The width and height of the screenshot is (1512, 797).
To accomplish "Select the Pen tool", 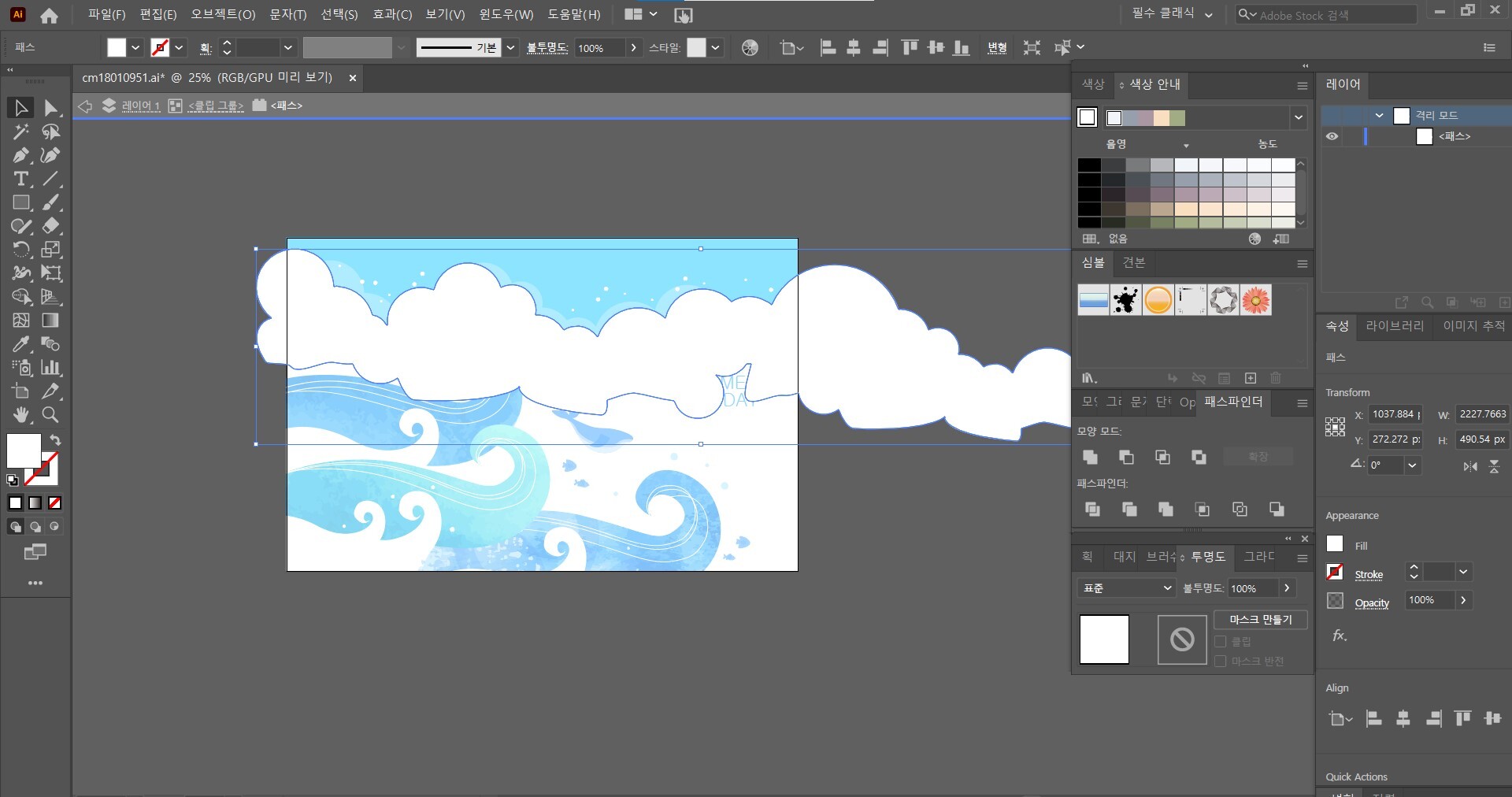I will click(20, 155).
